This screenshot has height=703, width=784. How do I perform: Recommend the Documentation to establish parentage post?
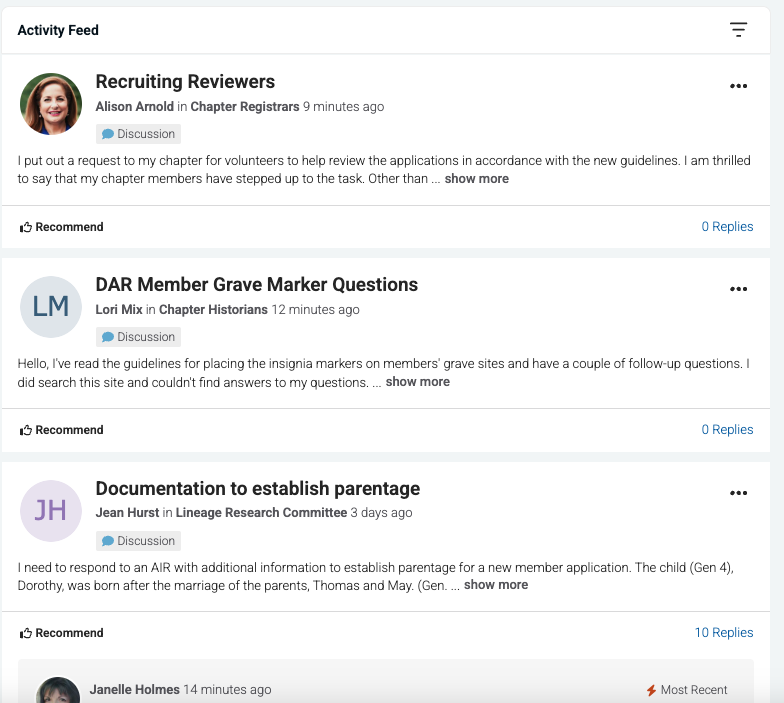tap(62, 633)
